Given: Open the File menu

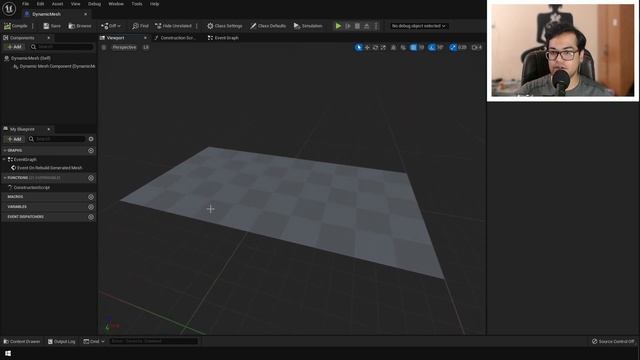Looking at the screenshot, I should point(25,4).
